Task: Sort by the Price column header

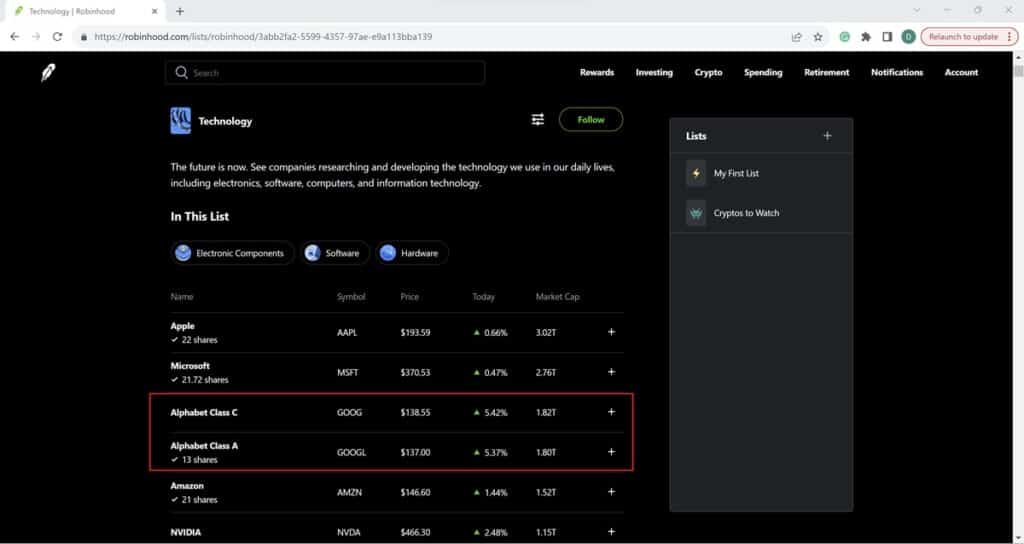Action: [x=409, y=296]
